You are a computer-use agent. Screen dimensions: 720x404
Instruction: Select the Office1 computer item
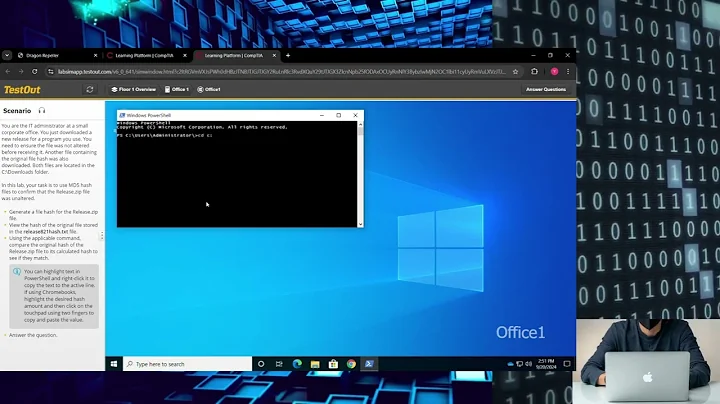[x=209, y=90]
